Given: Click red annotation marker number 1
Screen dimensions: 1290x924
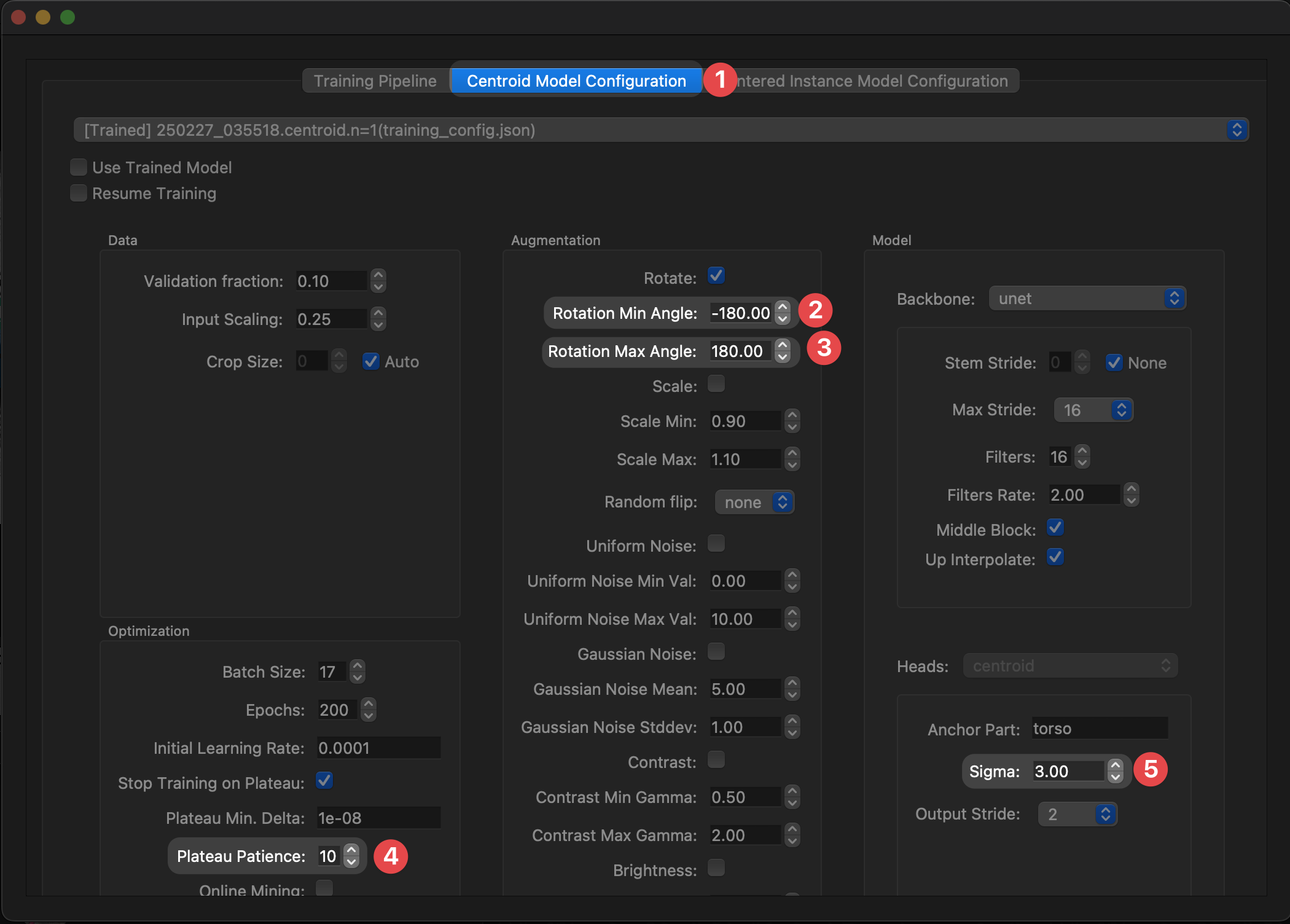Looking at the screenshot, I should tap(719, 80).
